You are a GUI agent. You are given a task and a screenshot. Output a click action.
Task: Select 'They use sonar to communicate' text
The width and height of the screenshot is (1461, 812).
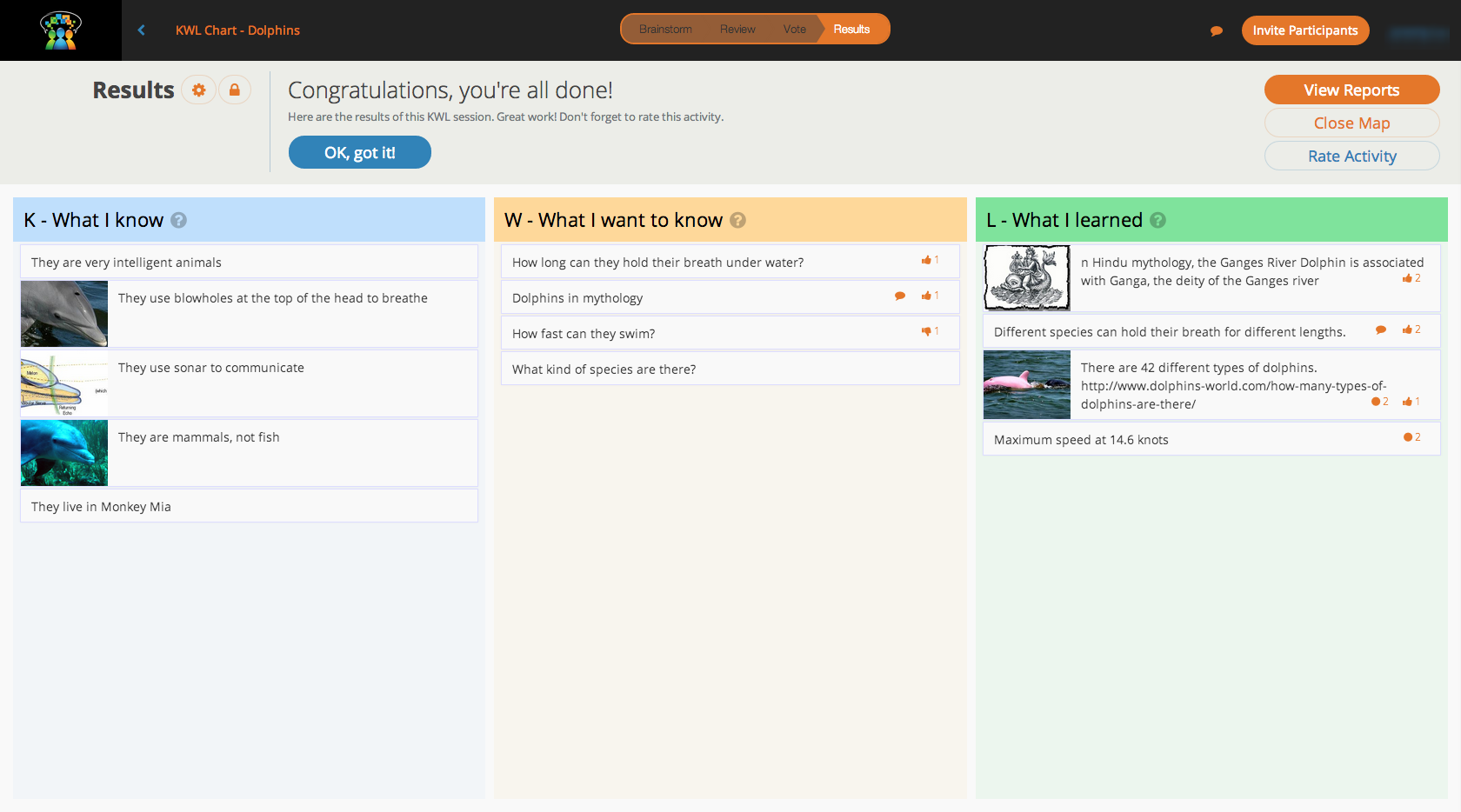211,368
